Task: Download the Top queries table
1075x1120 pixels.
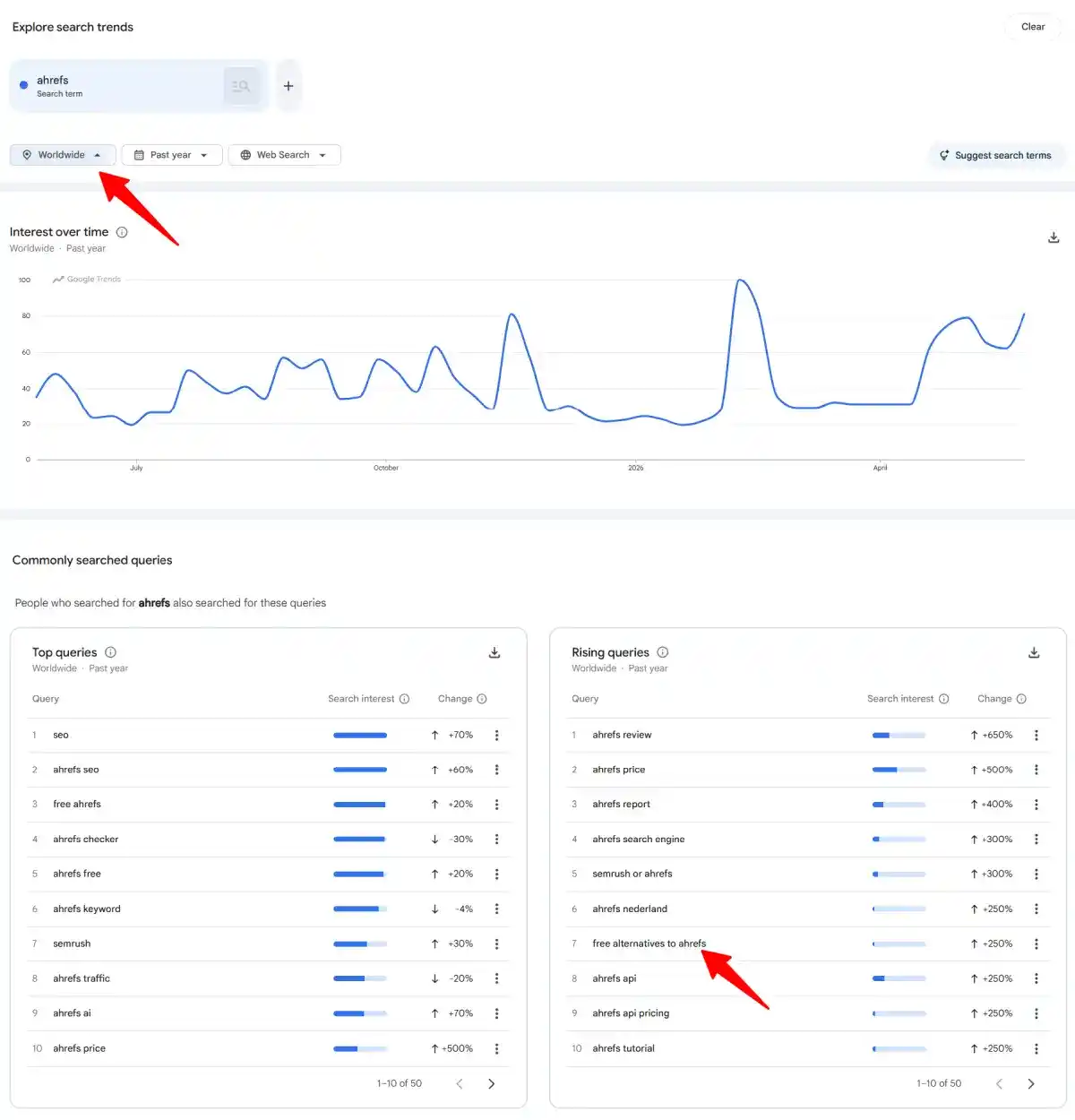Action: pos(494,653)
